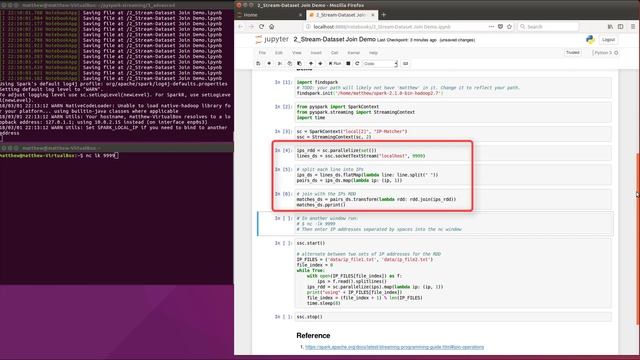Click the localhost address bar

(x=394, y=27)
